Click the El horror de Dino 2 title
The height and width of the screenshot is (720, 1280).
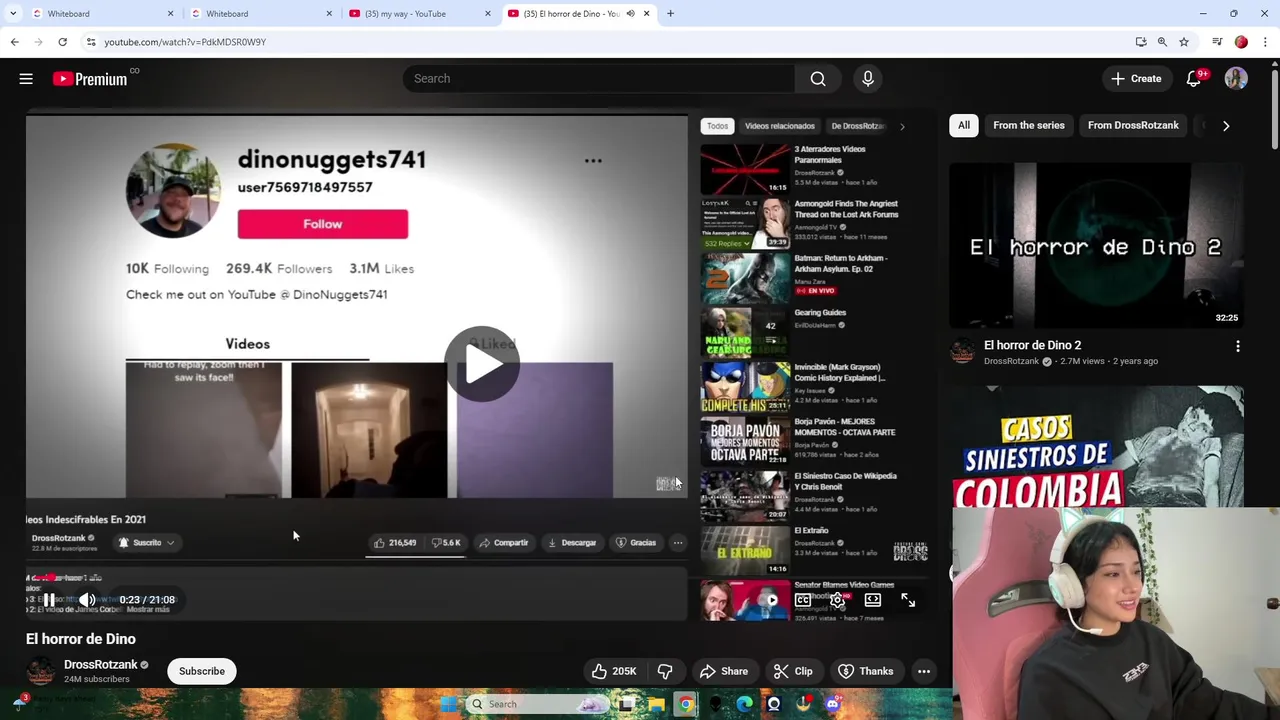(x=1032, y=345)
